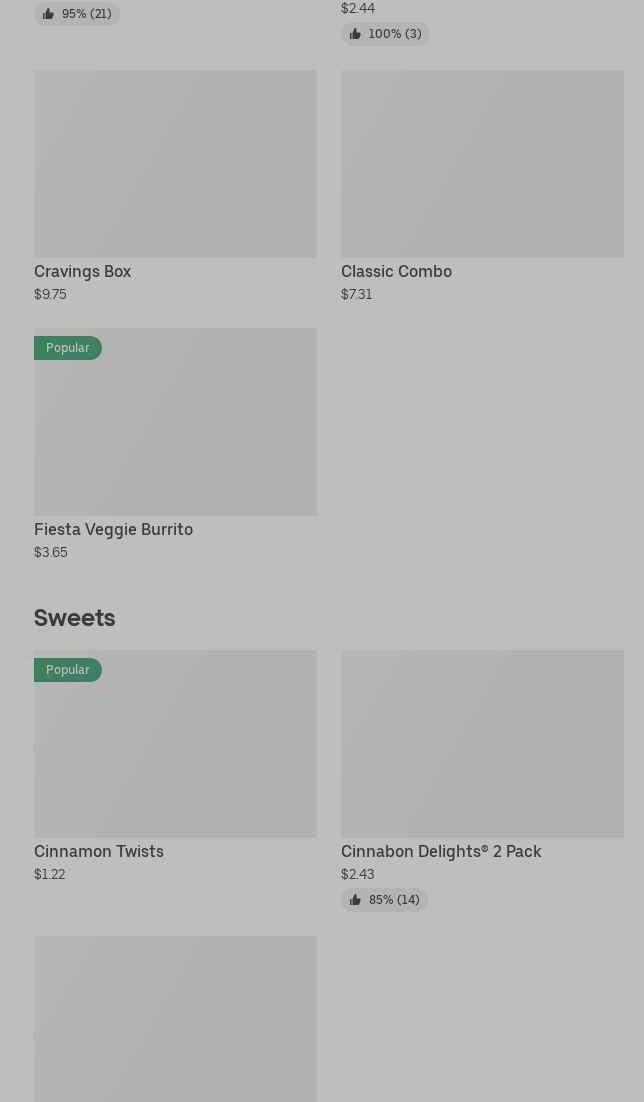Click the 85% (14) rating pill
This screenshot has width=644, height=1102.
pos(385,900)
